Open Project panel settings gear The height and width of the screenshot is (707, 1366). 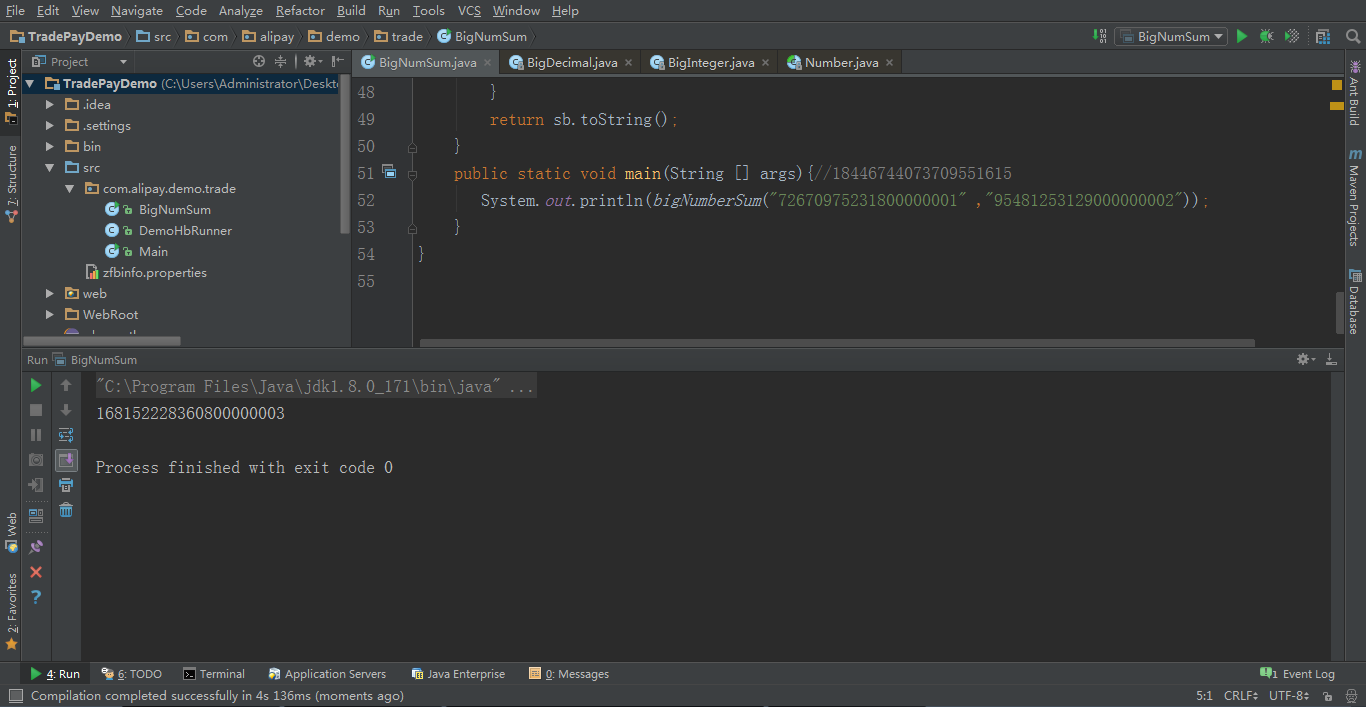pyautogui.click(x=312, y=62)
